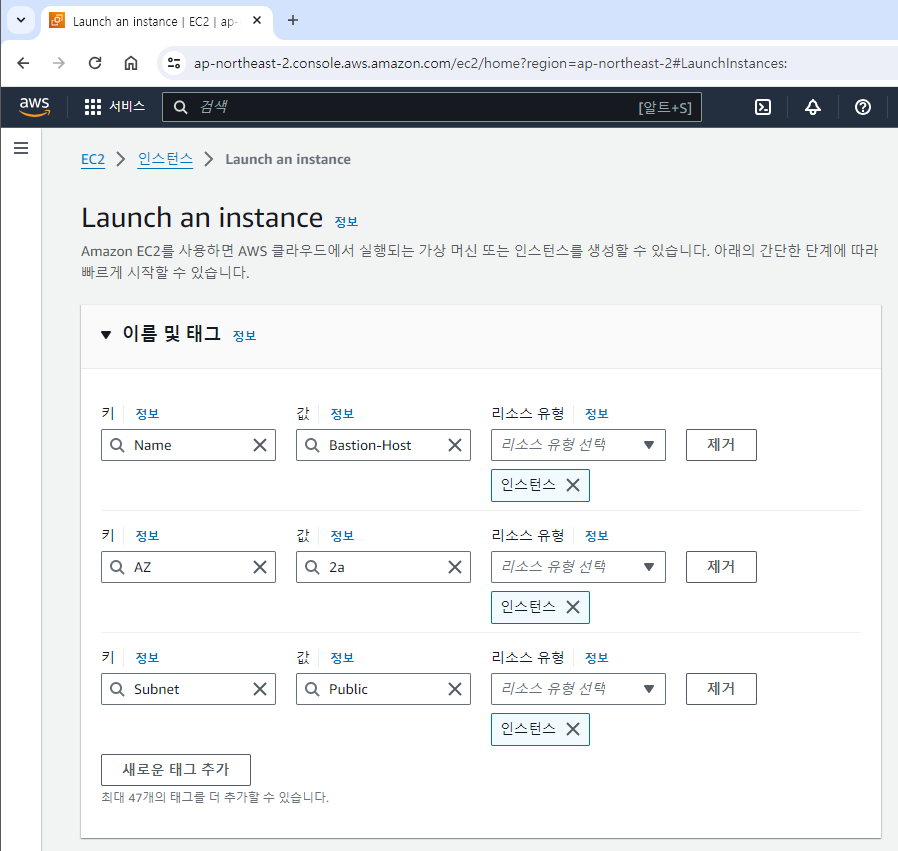
Task: Click the AZ key input field
Action: pos(188,567)
